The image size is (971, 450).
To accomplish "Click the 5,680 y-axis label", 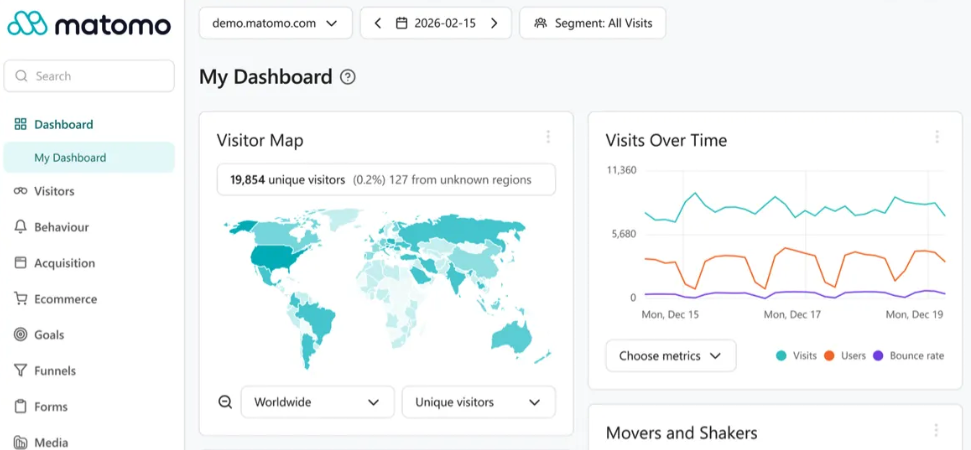I will [622, 235].
